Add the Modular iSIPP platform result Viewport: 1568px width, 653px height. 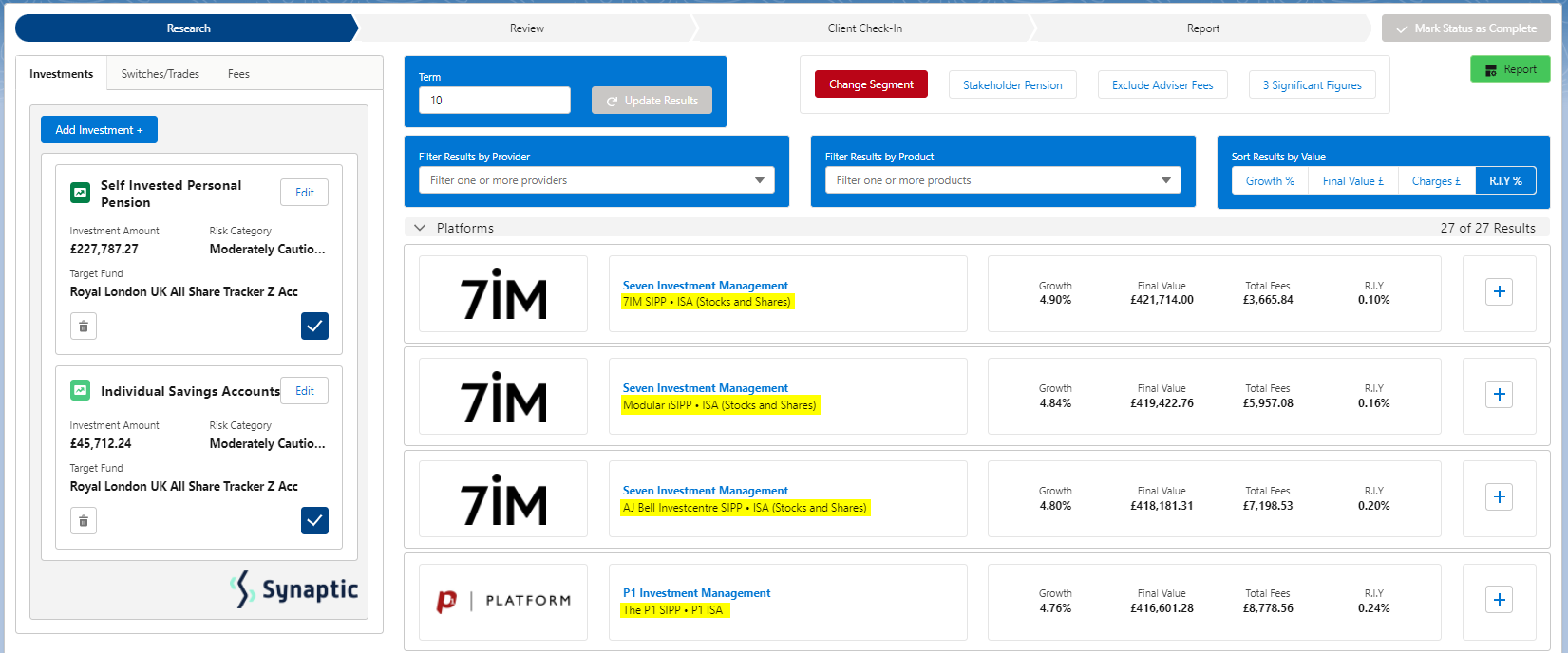[x=1499, y=395]
